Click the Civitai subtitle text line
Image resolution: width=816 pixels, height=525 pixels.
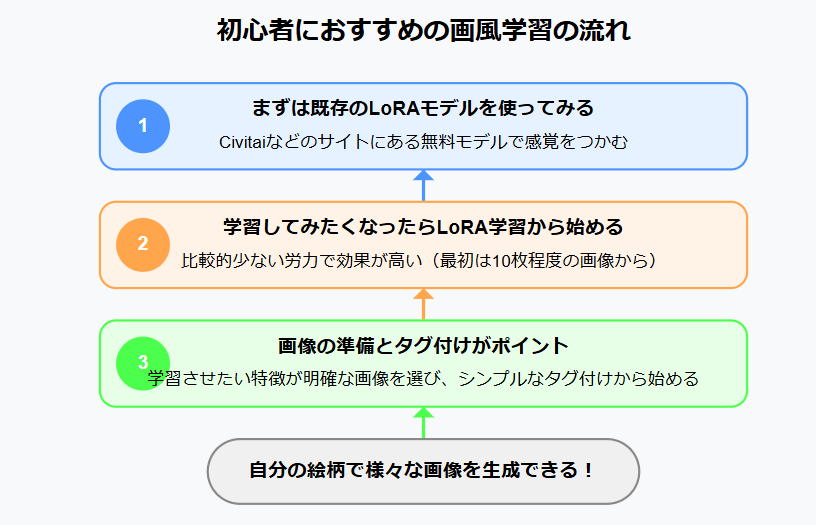coord(423,142)
